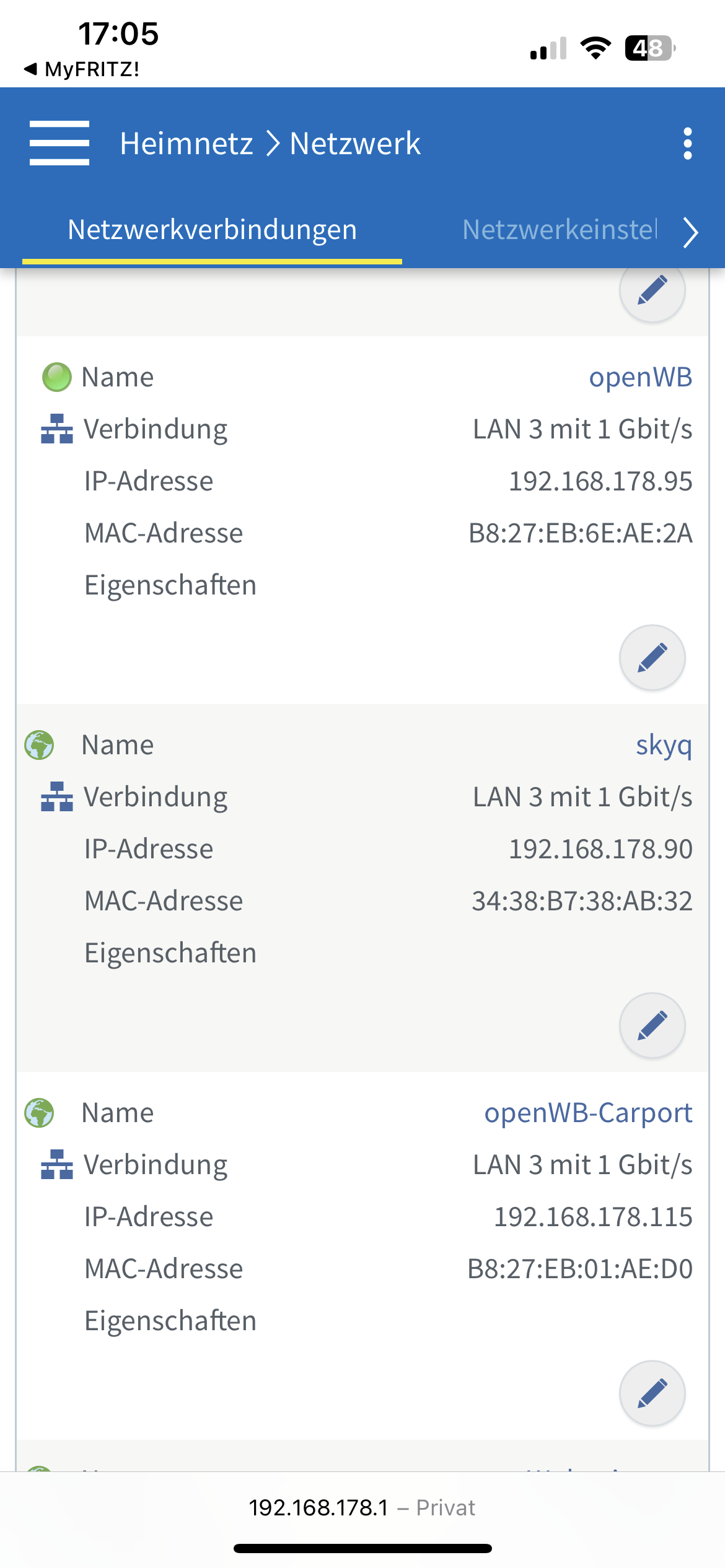Image resolution: width=725 pixels, height=1568 pixels.
Task: Click the LAN connection icon for openWB
Action: (56, 429)
